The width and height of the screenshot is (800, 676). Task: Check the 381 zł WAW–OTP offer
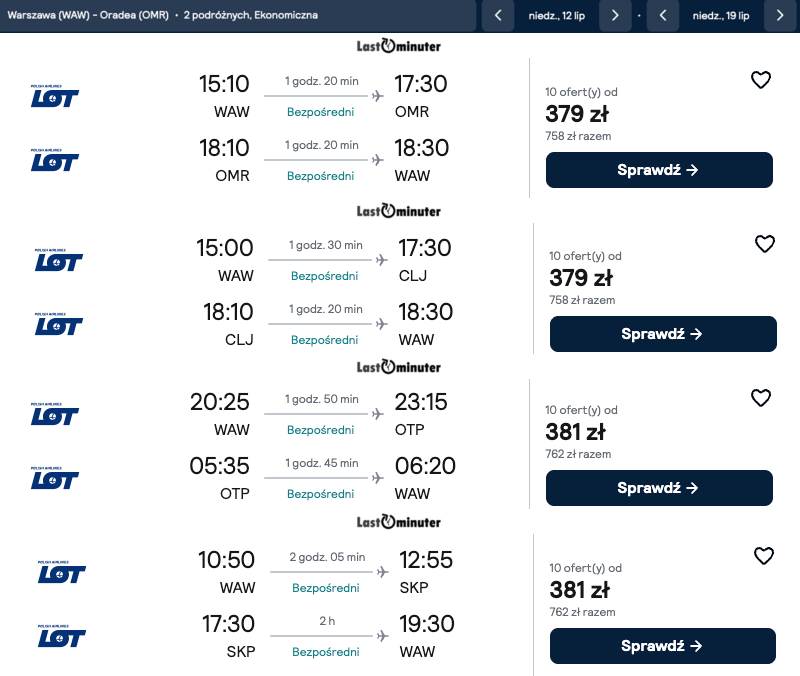click(x=659, y=488)
